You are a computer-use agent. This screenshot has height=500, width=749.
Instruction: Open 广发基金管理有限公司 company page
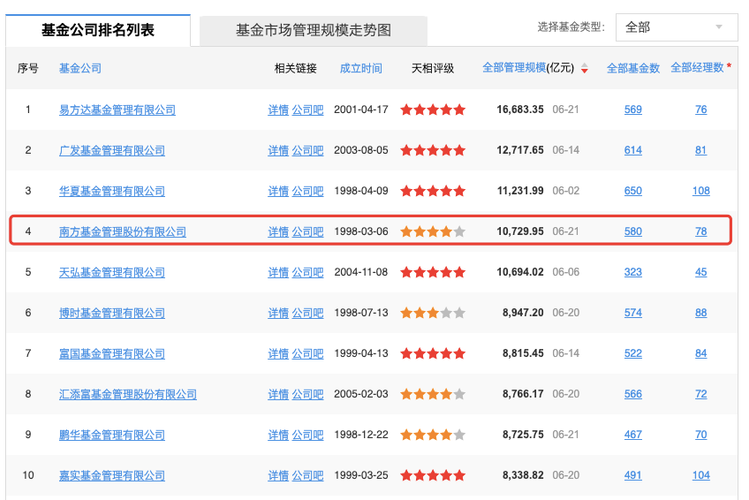pyautogui.click(x=112, y=150)
